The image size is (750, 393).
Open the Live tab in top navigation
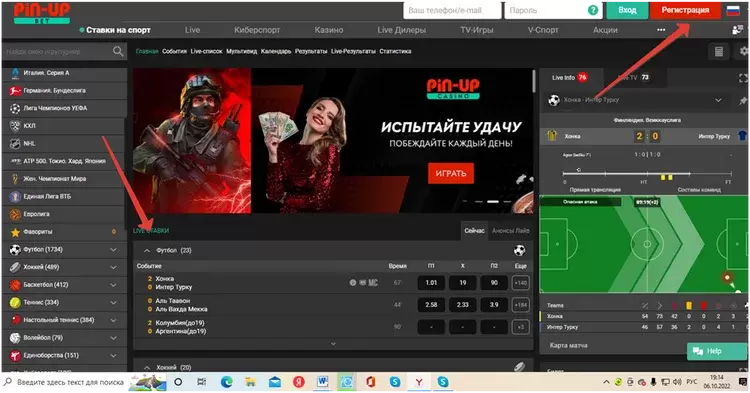192,30
